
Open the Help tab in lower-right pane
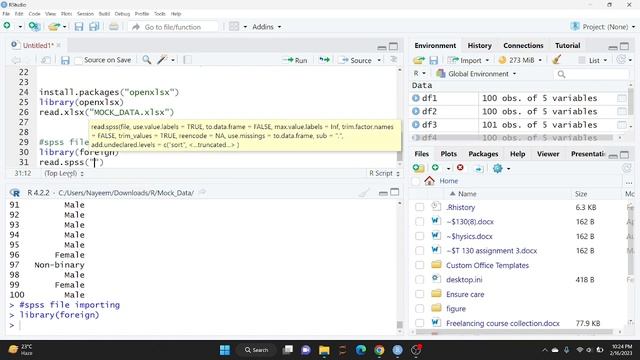(517, 154)
